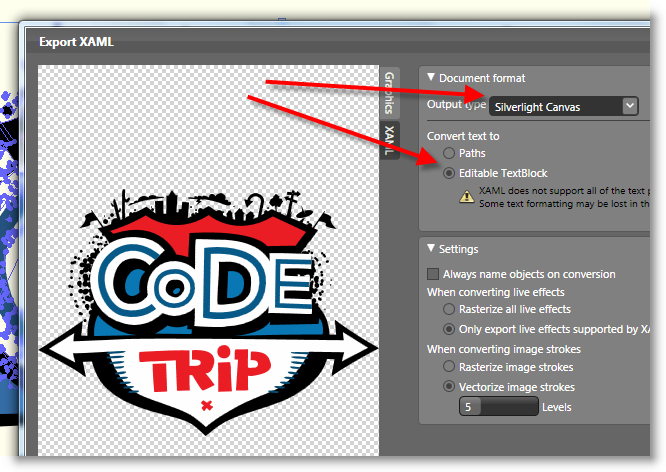Choose Rasterize all live effects
666x472 pixels.
[x=449, y=309]
